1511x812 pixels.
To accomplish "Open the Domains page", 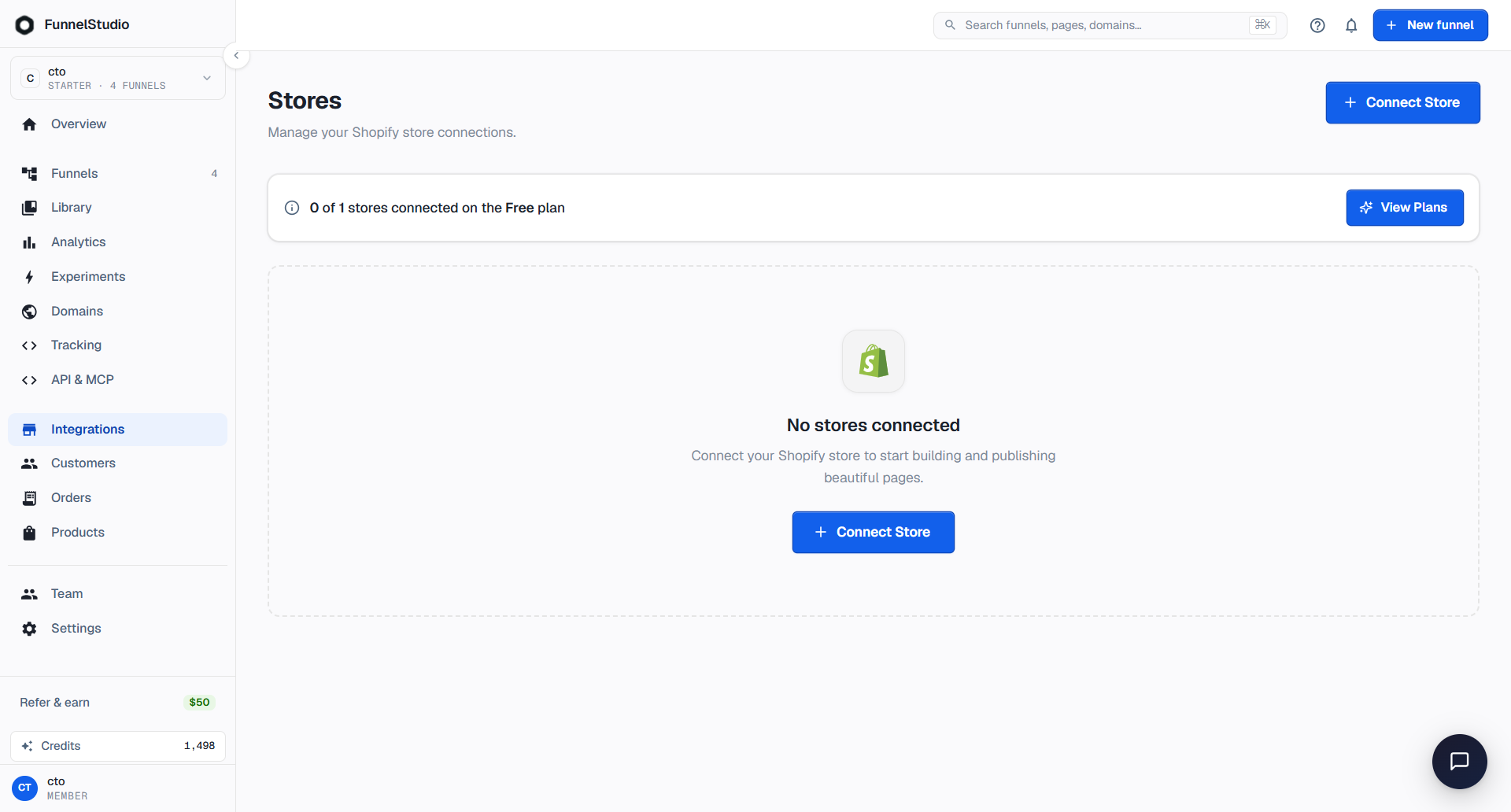I will (118, 312).
